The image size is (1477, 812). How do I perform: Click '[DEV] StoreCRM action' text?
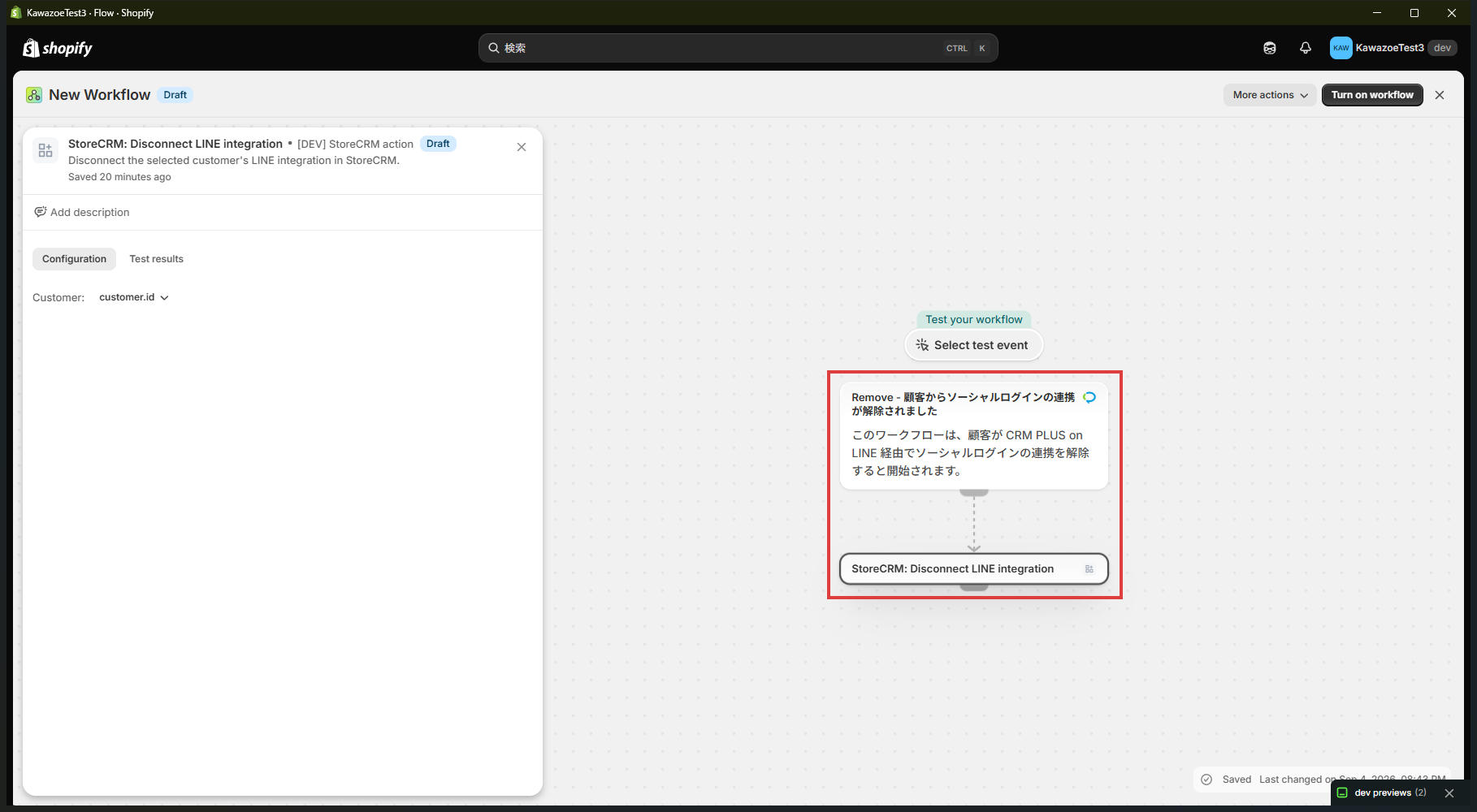(355, 144)
